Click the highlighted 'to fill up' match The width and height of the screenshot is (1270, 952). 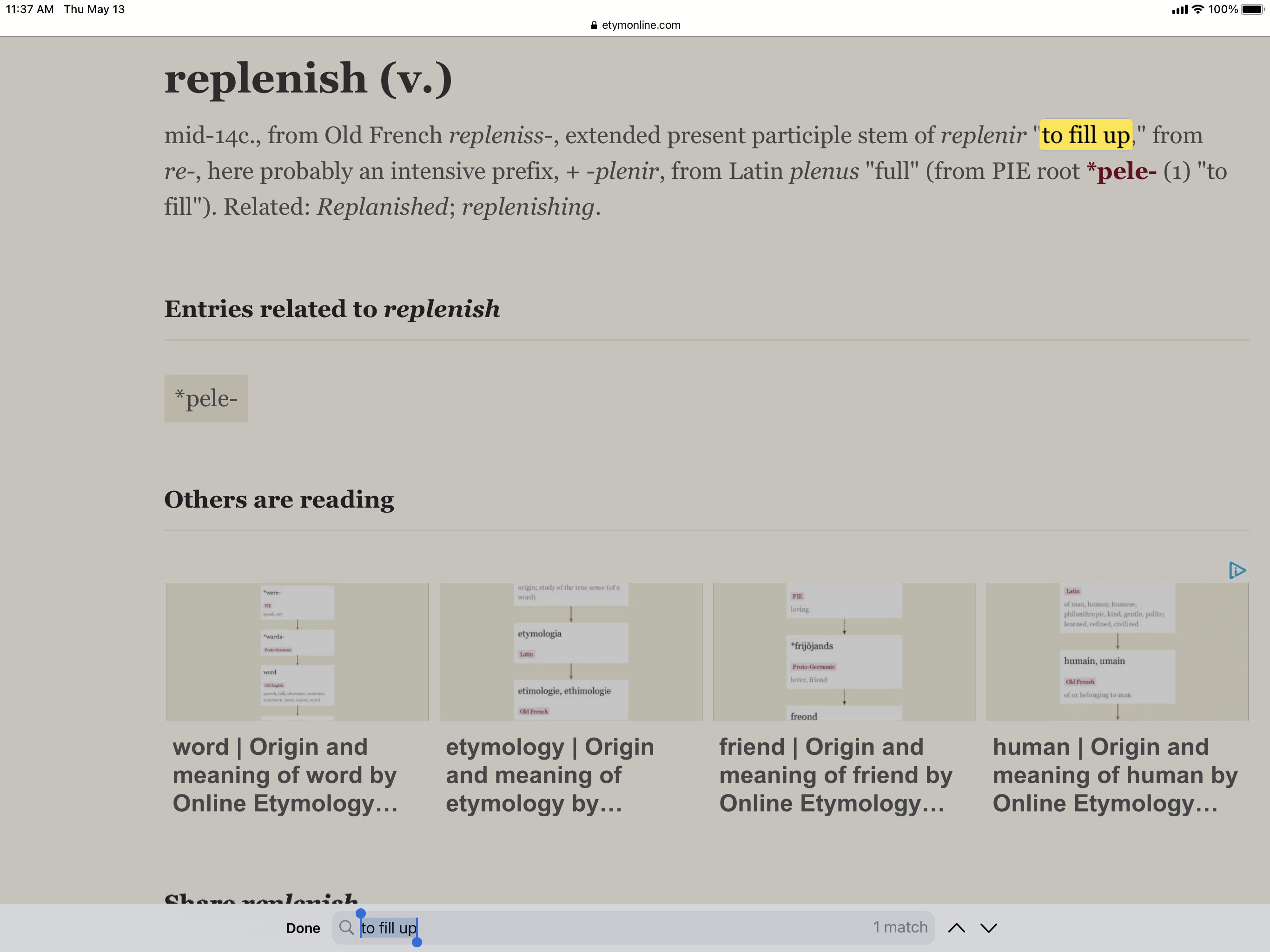tap(1086, 136)
